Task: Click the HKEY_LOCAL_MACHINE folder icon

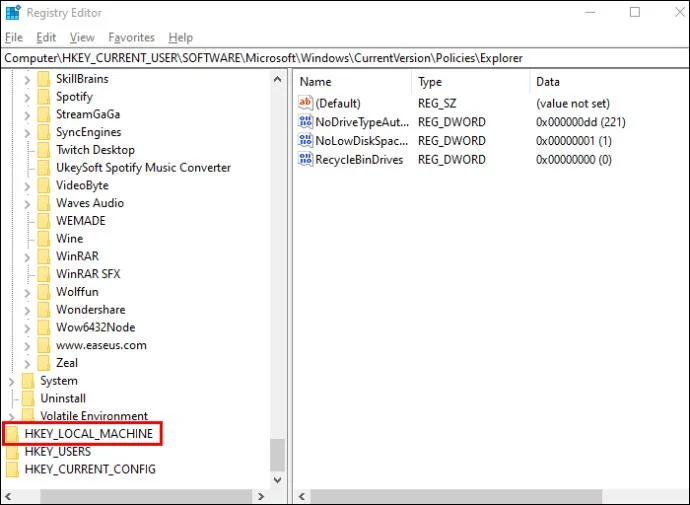Action: [12, 434]
